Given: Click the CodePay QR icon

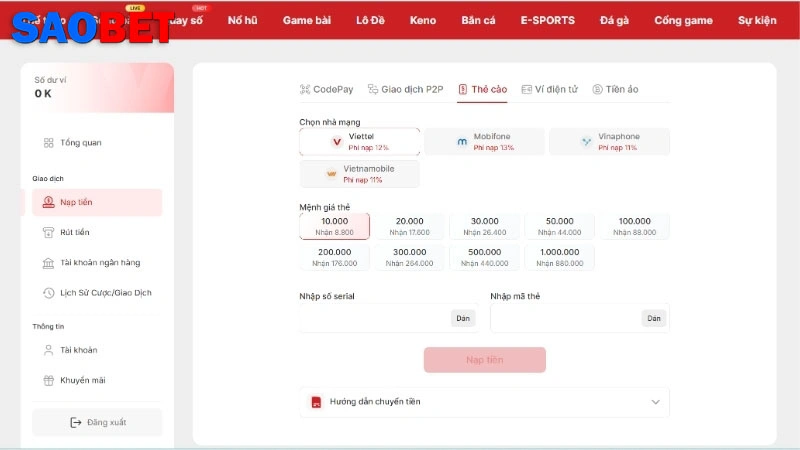Looking at the screenshot, I should click(x=305, y=89).
